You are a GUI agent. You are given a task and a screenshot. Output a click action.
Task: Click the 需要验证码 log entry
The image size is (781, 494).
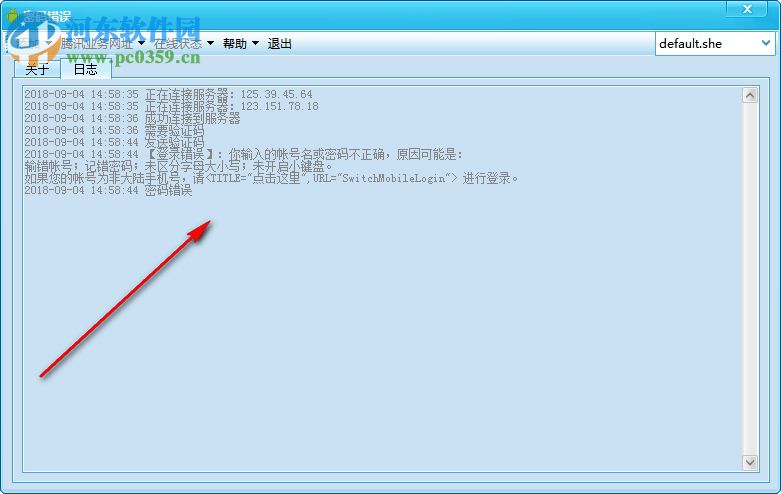114,130
